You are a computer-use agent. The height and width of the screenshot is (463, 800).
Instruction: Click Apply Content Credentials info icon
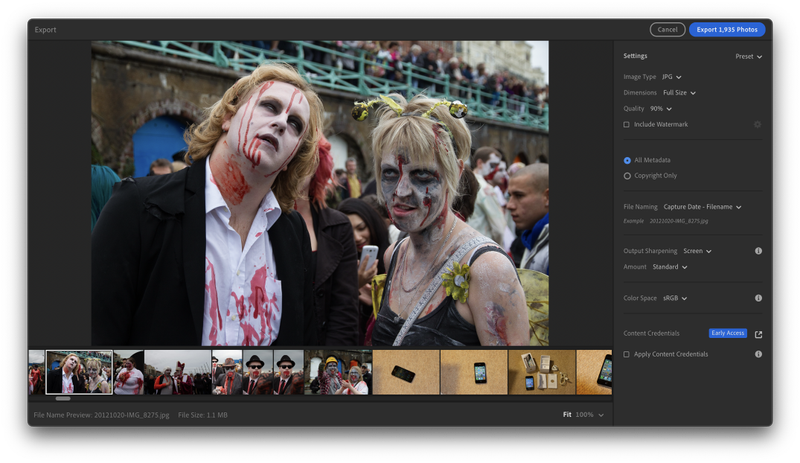click(x=758, y=354)
